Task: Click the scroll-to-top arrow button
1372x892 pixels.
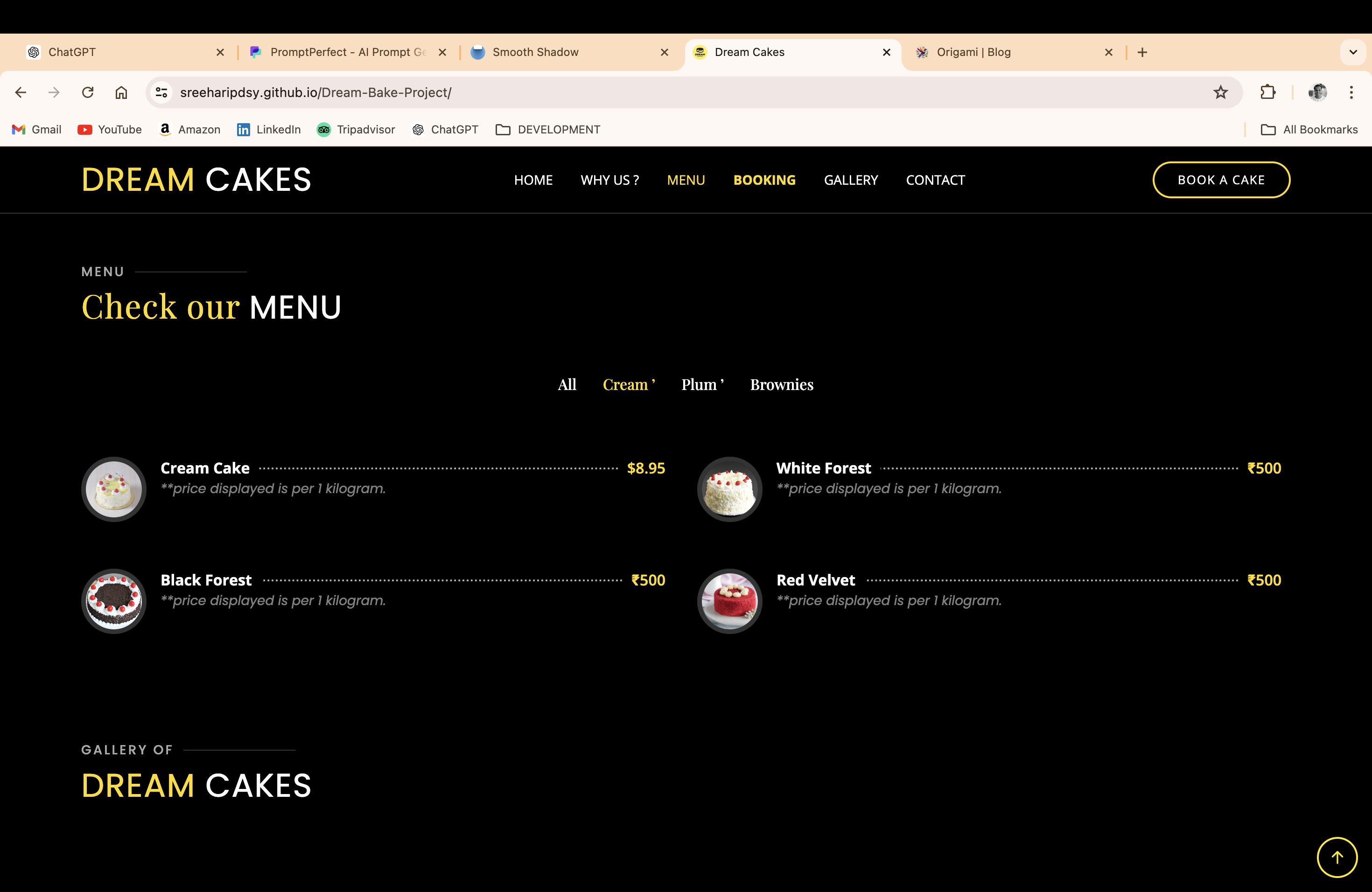Action: click(1337, 857)
